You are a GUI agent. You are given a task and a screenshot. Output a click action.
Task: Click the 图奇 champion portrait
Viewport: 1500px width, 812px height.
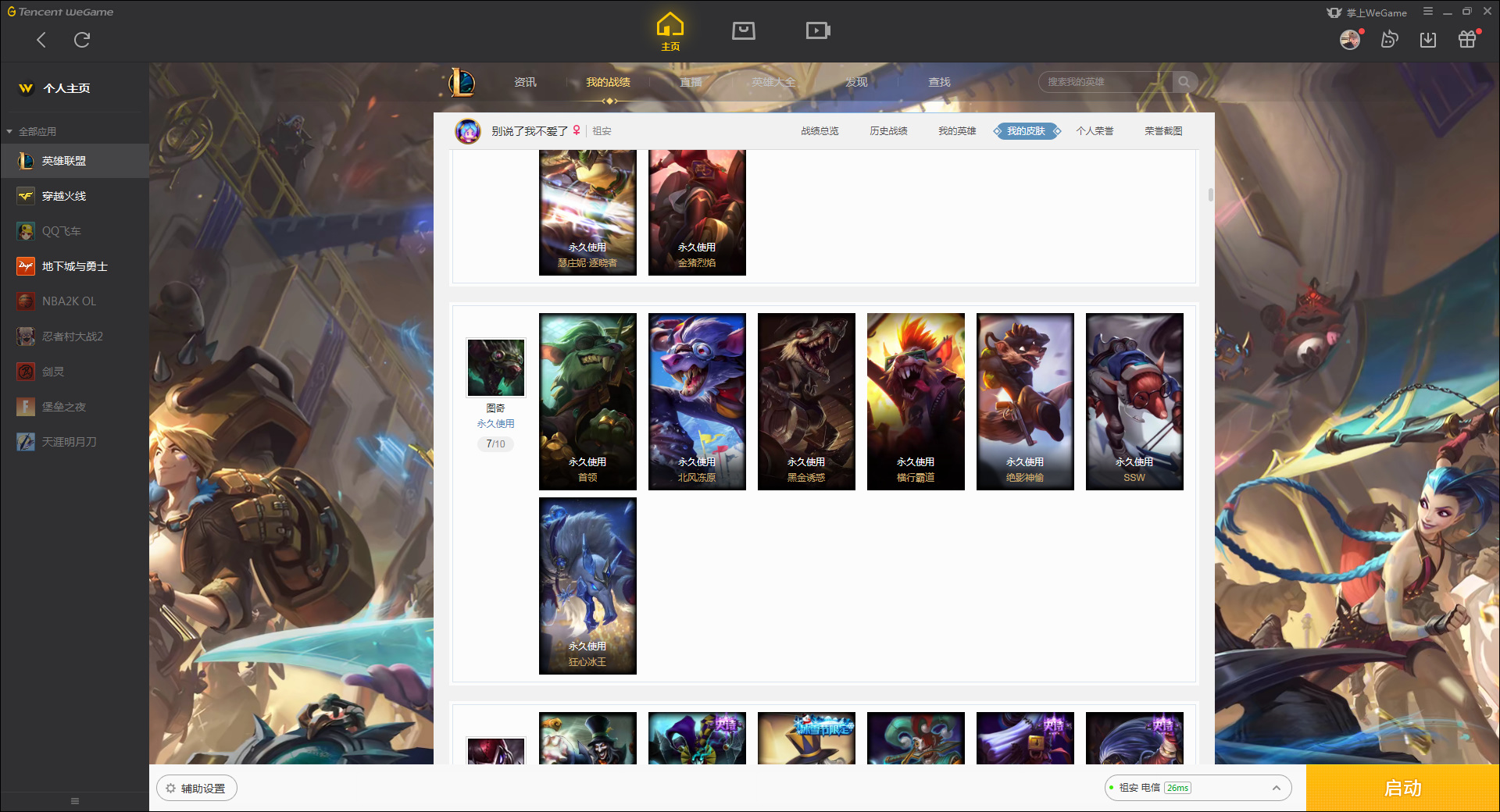click(496, 367)
